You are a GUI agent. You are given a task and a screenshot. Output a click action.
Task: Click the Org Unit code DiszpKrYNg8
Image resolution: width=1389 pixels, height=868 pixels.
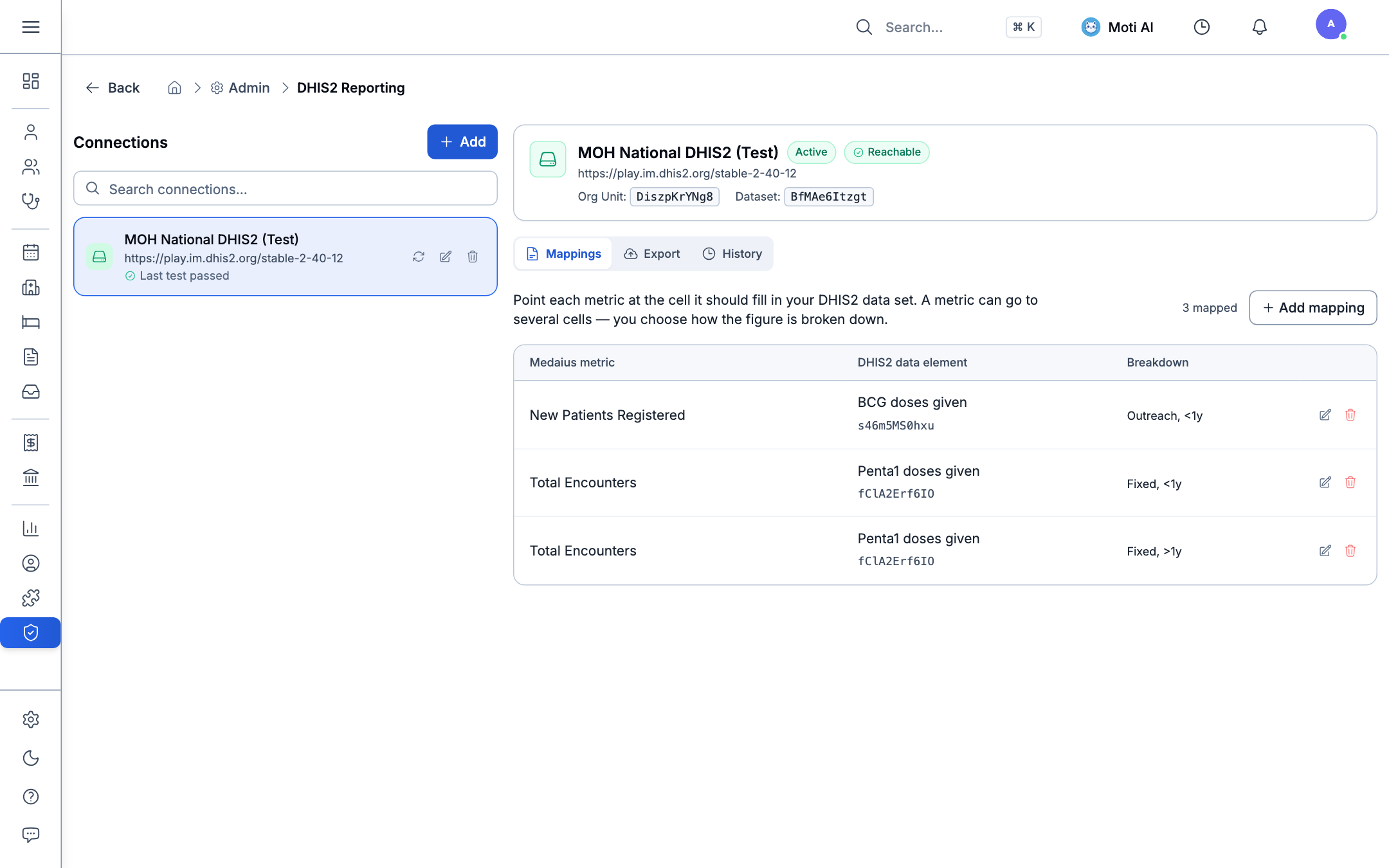point(675,197)
